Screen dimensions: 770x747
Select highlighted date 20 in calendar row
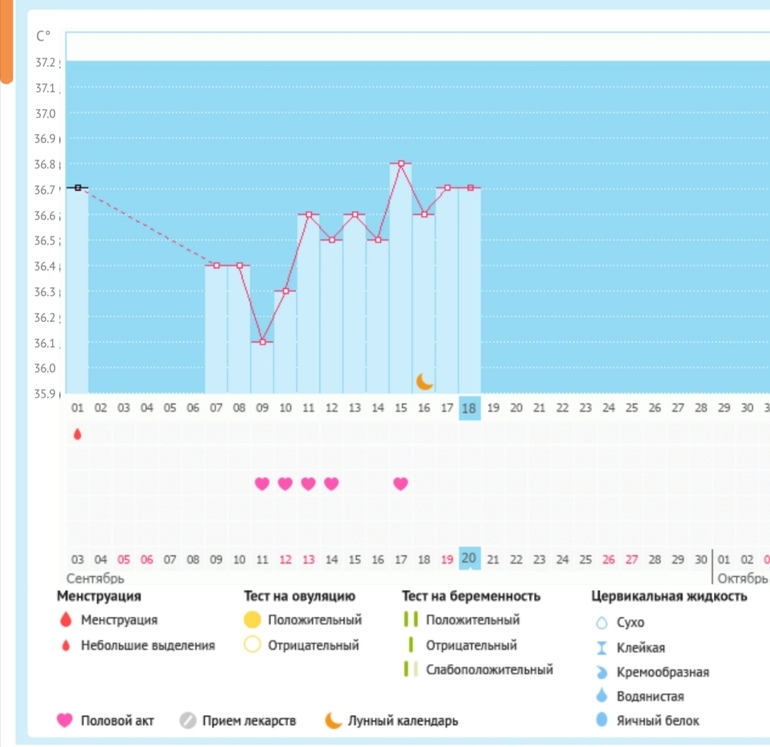click(x=469, y=558)
